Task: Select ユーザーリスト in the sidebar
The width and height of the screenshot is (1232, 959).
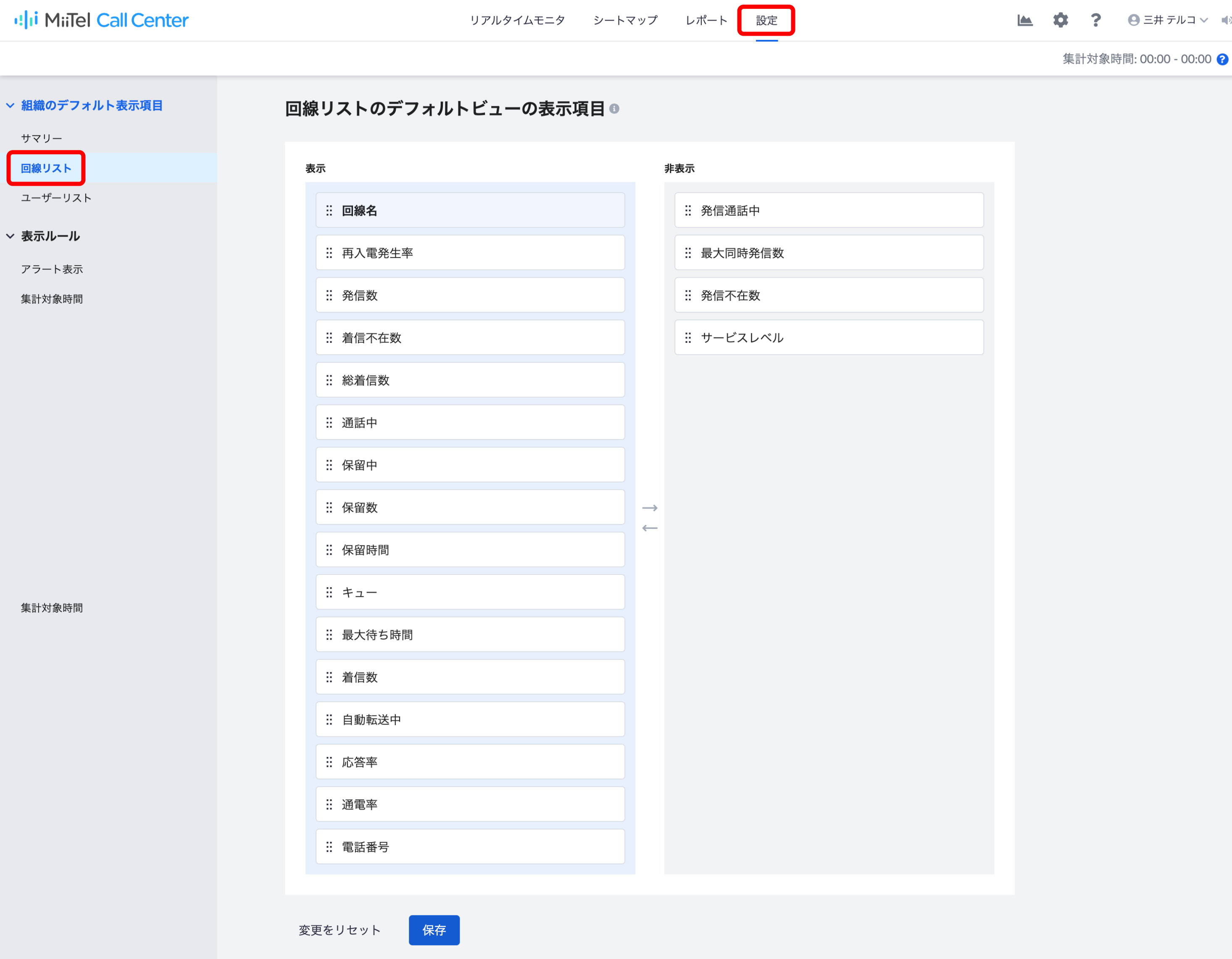Action: (56, 198)
